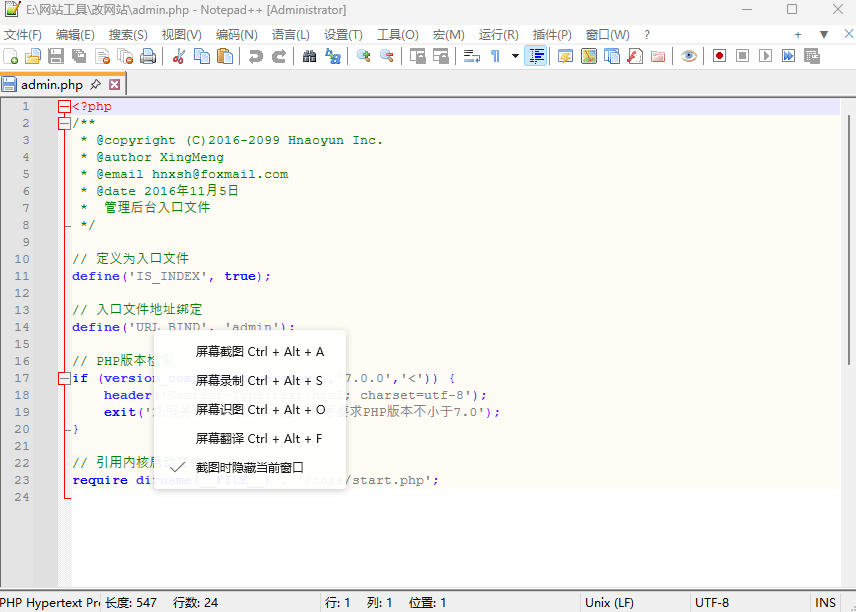Click the Stop recording macro icon

point(742,56)
